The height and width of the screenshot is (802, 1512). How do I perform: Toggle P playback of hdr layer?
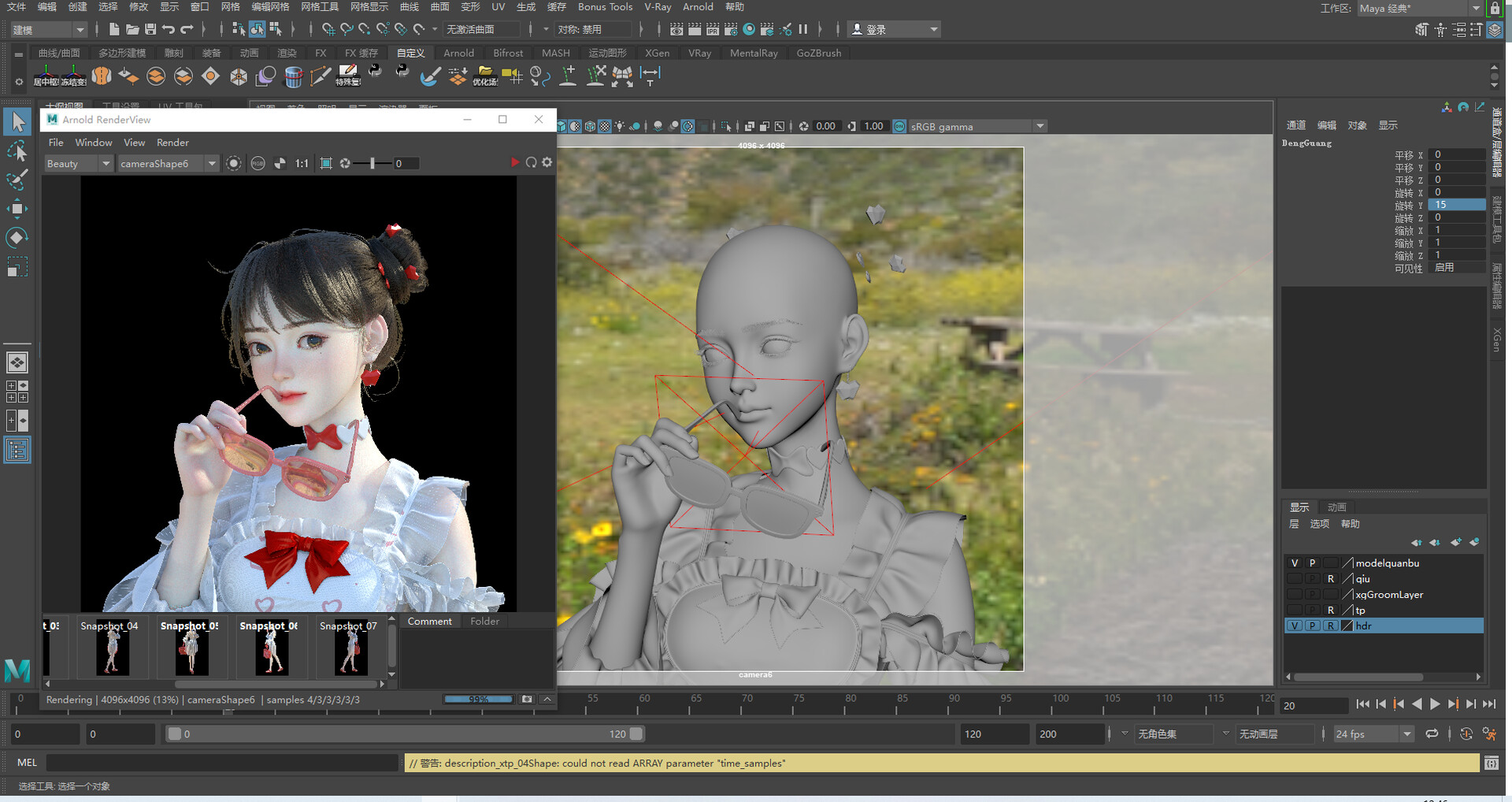1312,626
